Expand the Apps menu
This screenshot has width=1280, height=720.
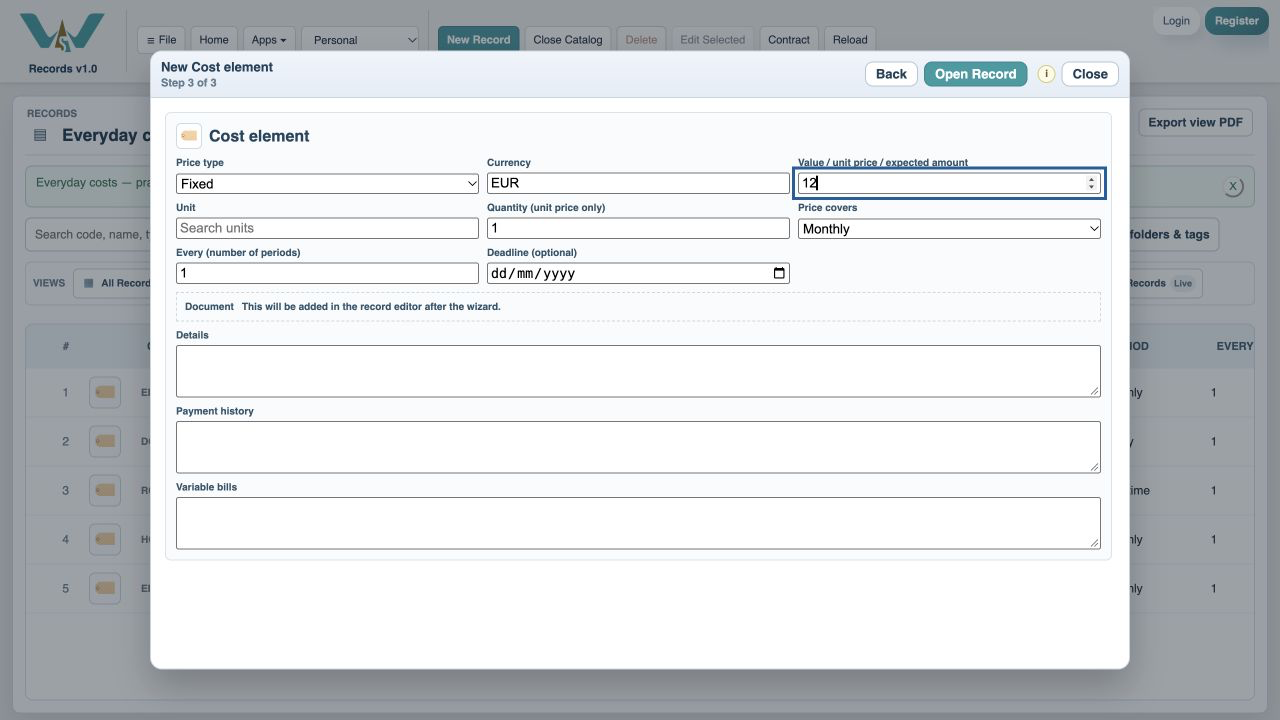(269, 40)
